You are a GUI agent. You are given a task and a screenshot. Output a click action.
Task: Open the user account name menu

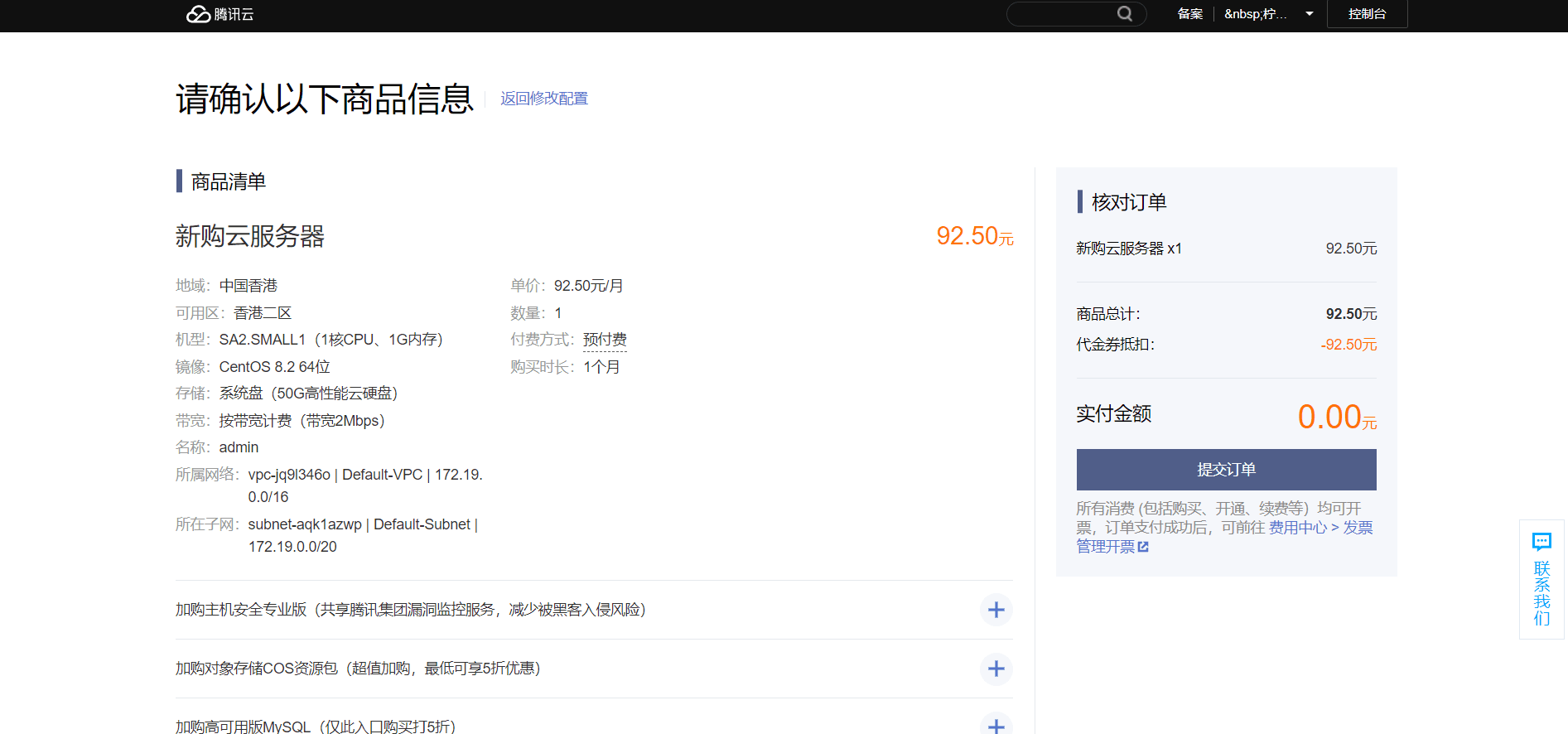1255,14
